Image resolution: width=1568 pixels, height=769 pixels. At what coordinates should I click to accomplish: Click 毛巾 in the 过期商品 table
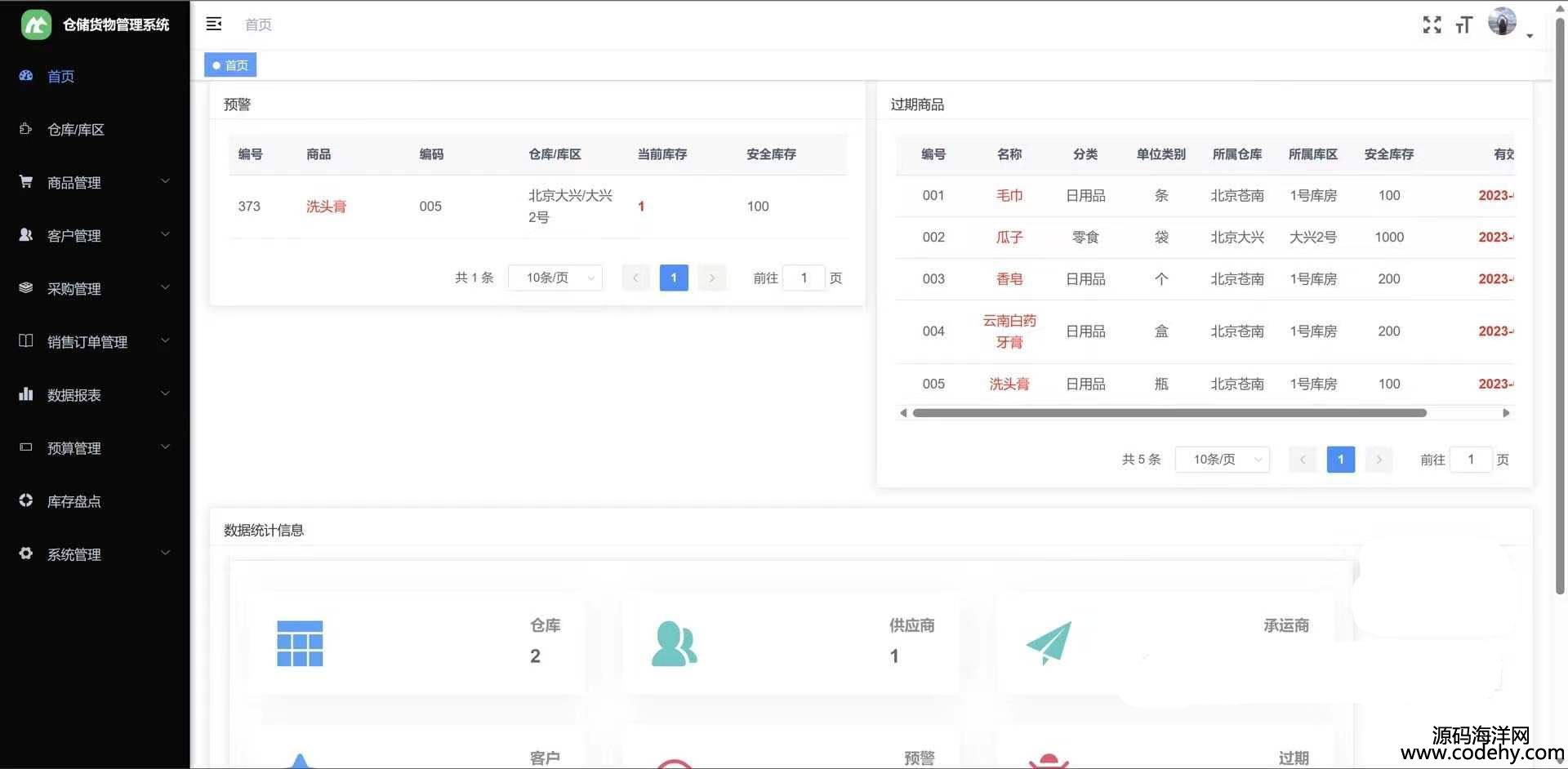pyautogui.click(x=1009, y=196)
